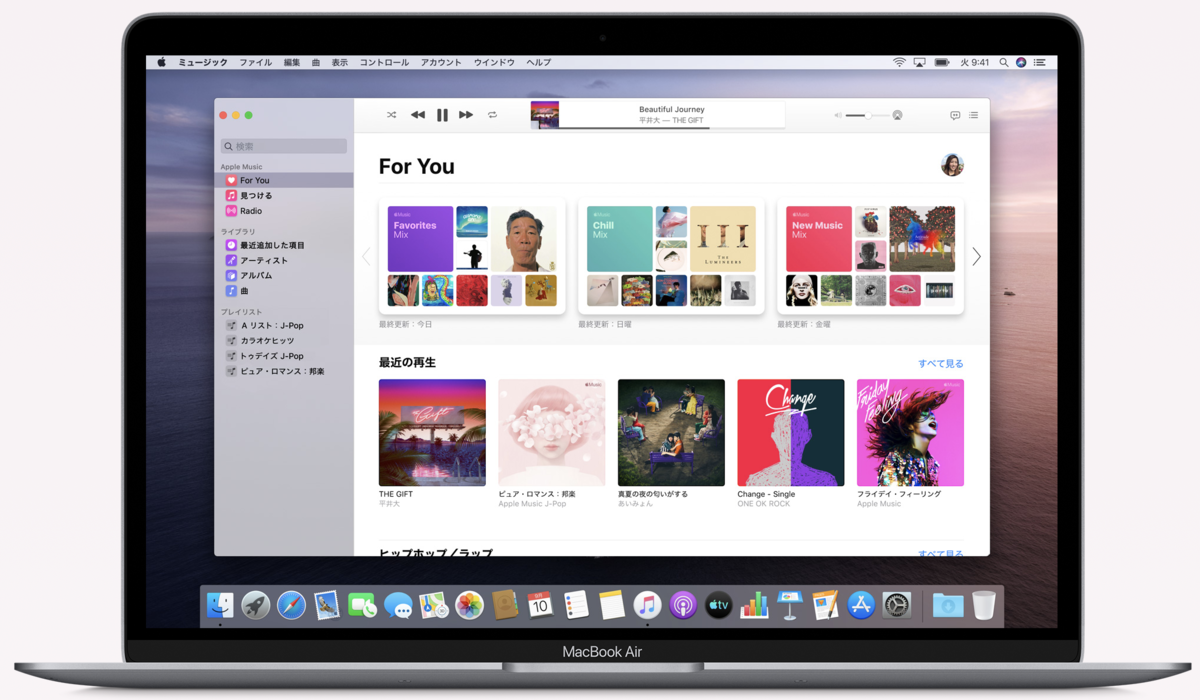
Task: Adjust the volume slider
Action: (868, 115)
